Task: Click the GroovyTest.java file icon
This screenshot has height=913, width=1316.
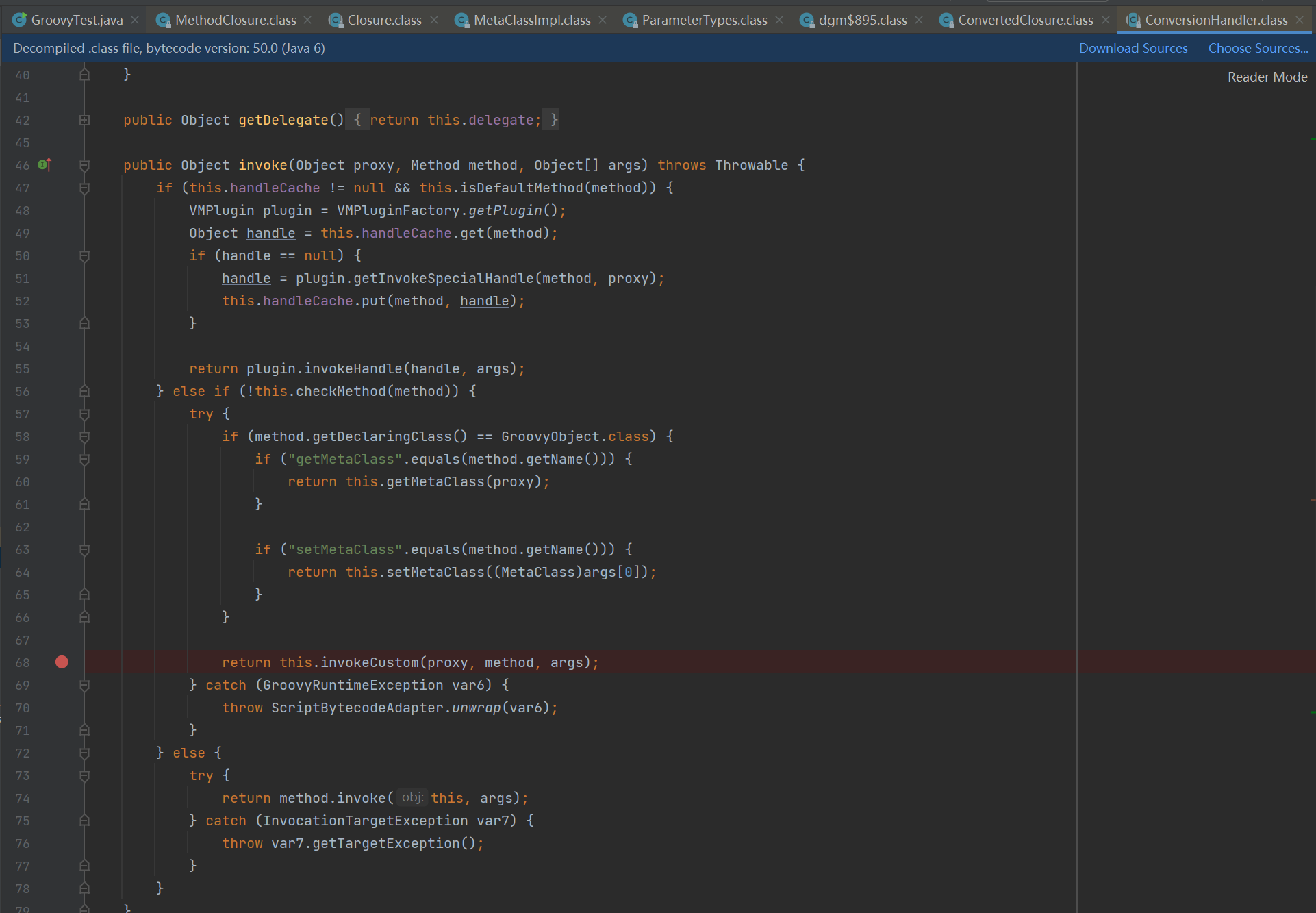Action: [20, 20]
